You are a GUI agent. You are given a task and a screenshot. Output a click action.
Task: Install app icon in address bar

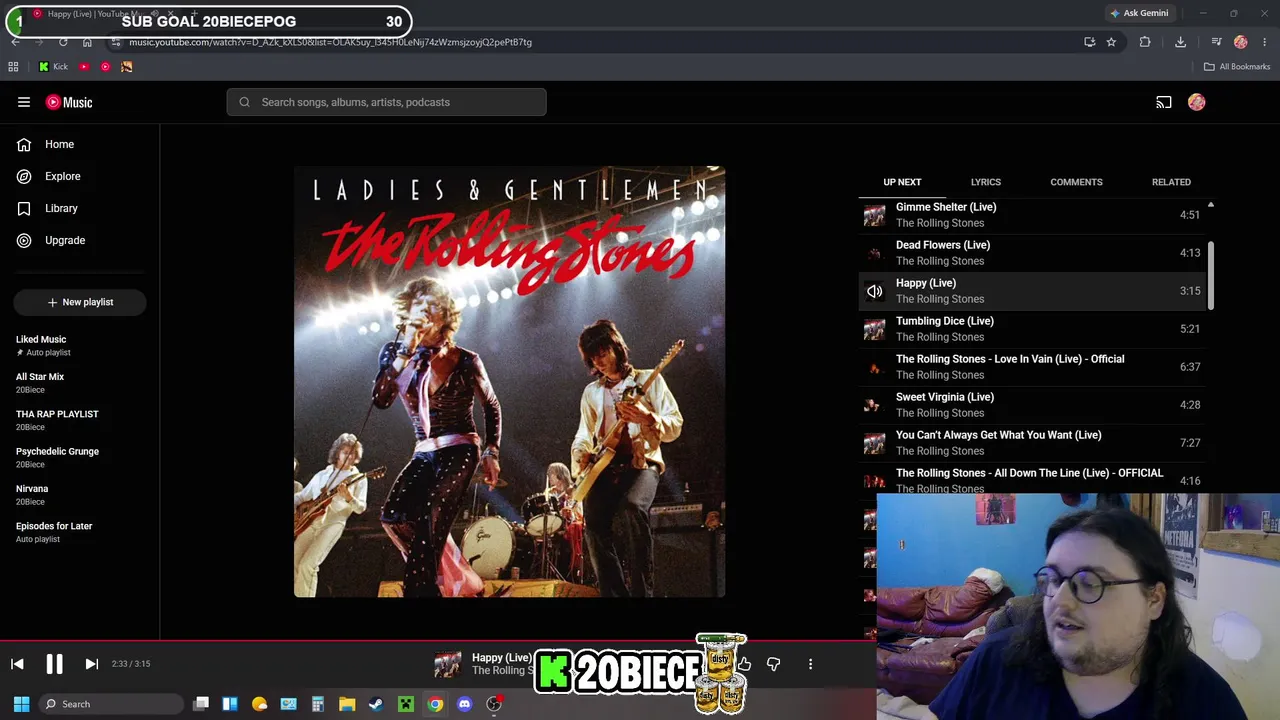point(1090,42)
